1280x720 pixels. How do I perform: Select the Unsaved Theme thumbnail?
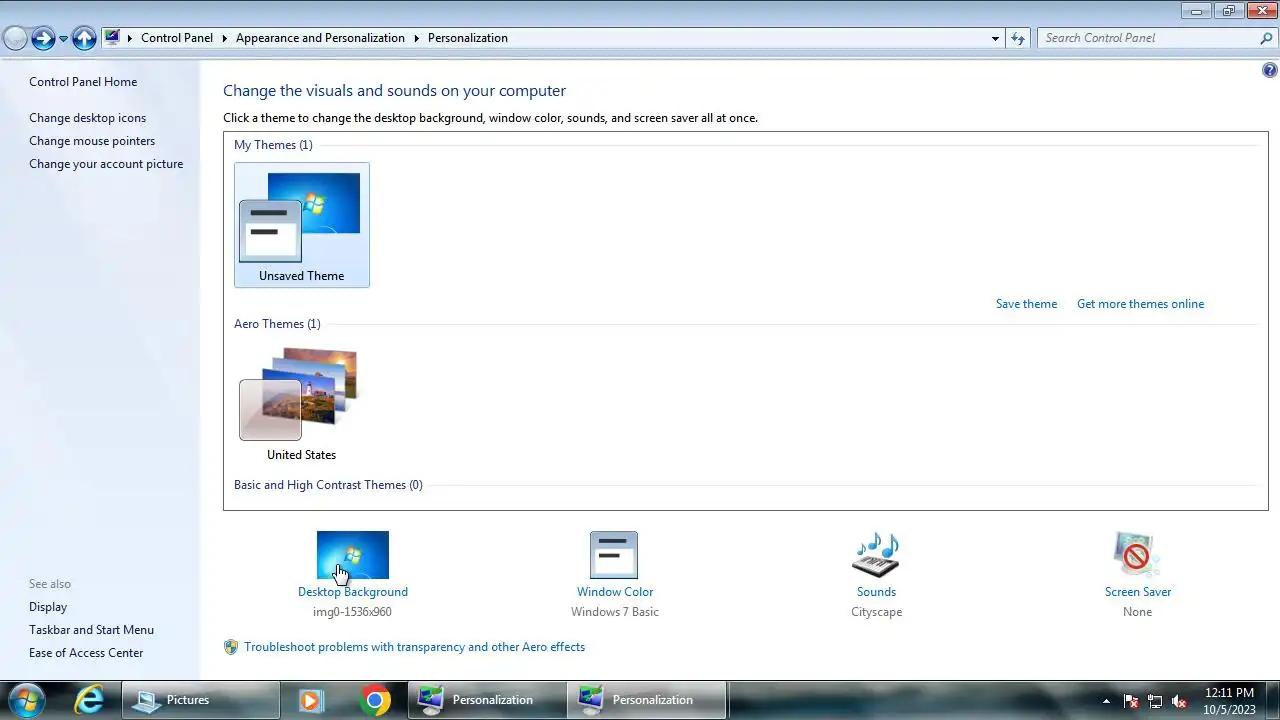[301, 225]
